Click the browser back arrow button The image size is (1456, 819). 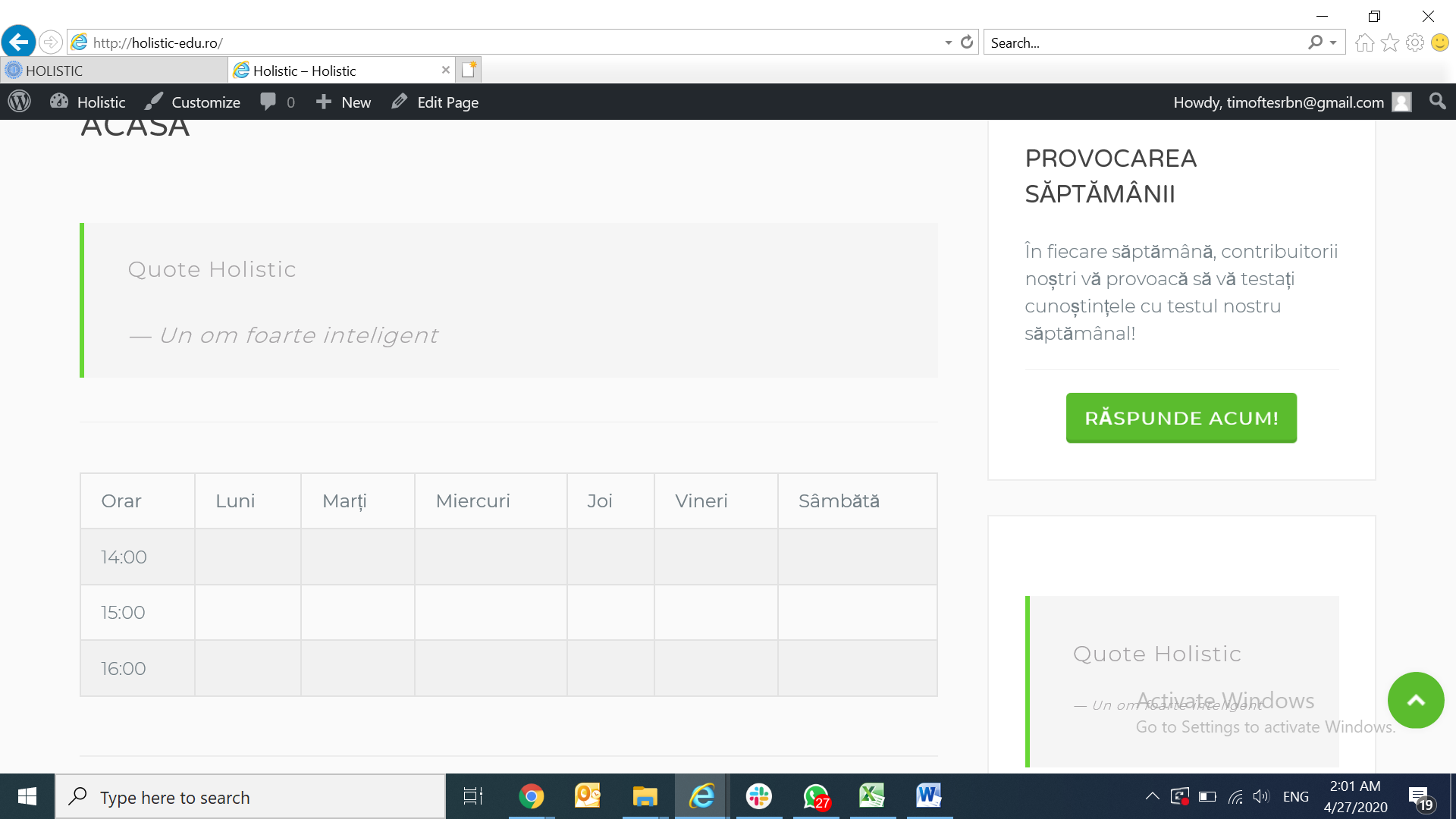coord(18,42)
